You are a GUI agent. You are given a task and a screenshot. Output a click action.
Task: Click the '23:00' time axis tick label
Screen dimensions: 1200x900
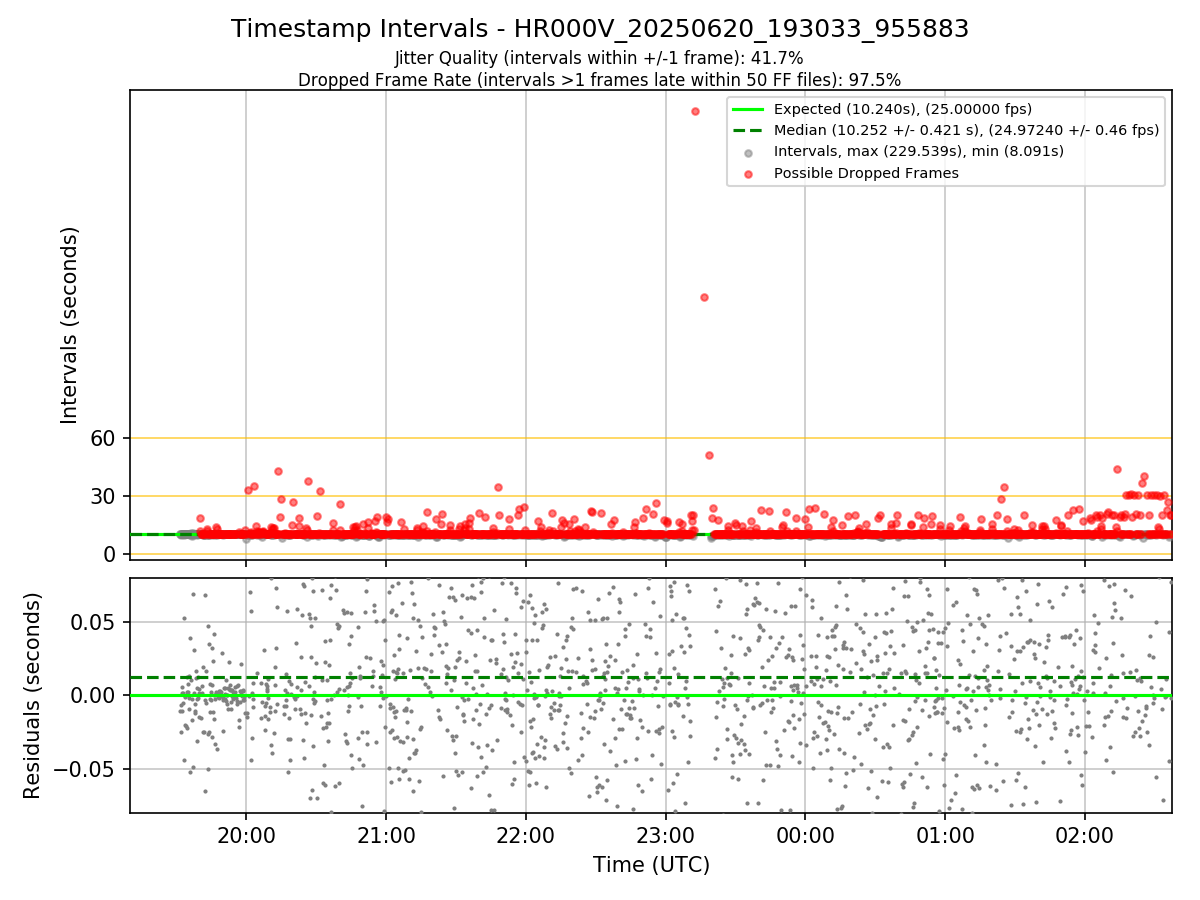tap(666, 835)
